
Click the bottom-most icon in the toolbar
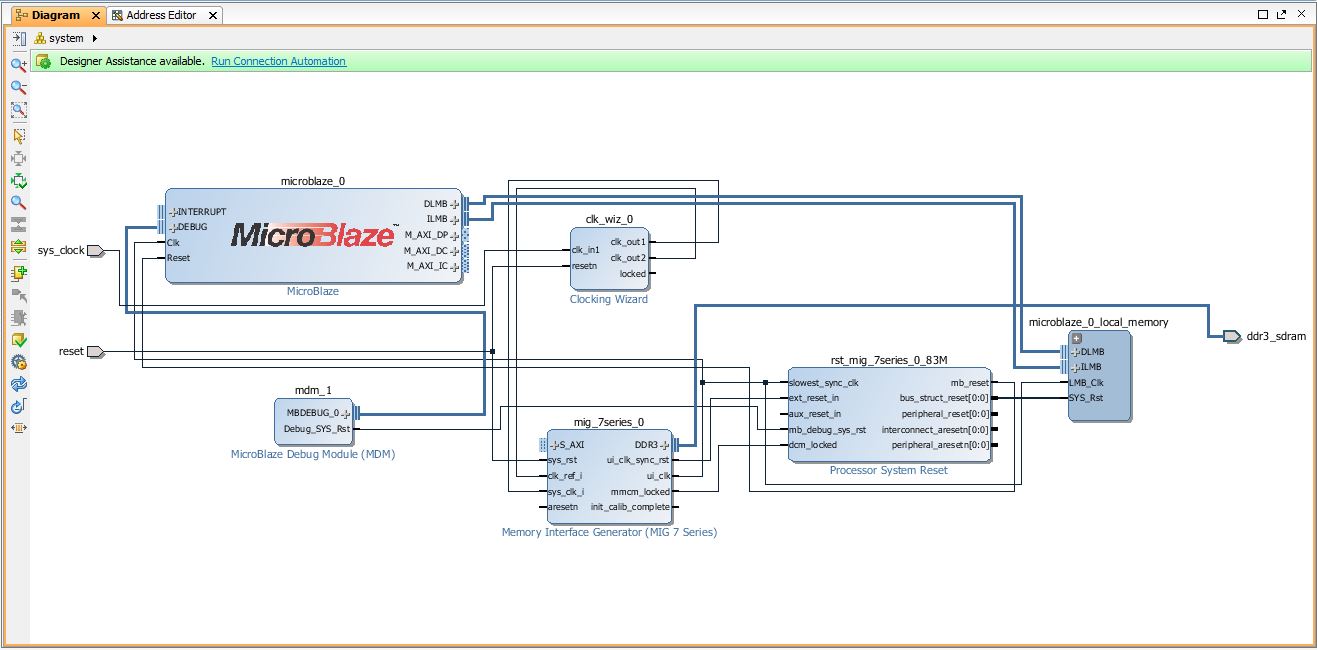click(19, 428)
